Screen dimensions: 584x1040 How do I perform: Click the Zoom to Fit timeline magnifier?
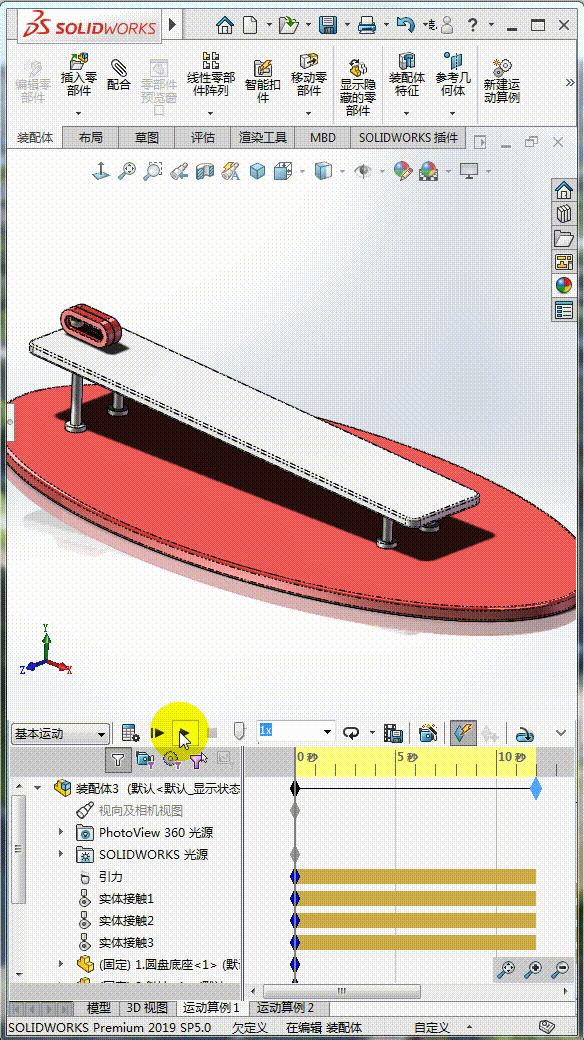[x=506, y=970]
